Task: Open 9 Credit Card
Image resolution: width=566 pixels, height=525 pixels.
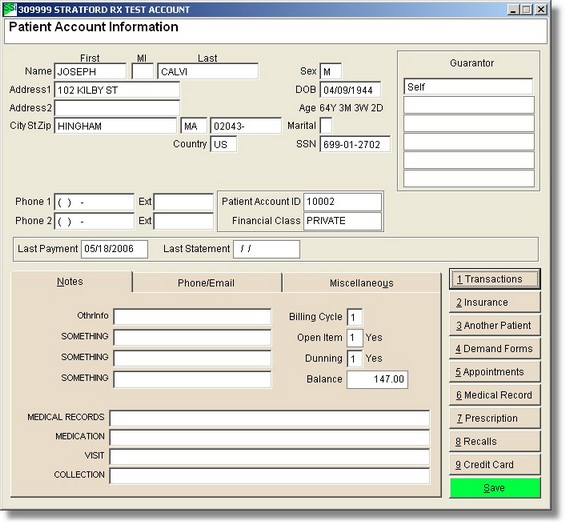Action: pos(495,465)
